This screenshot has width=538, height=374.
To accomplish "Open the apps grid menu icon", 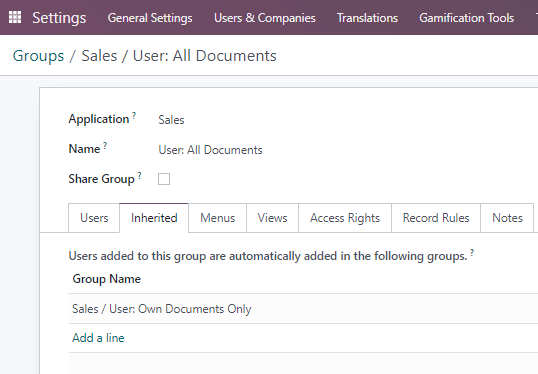I will point(15,17).
